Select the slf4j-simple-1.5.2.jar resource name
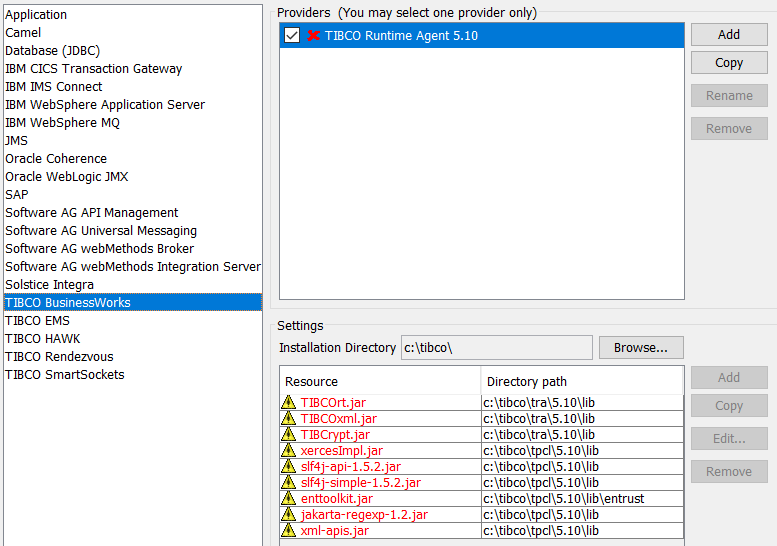This screenshot has width=777, height=546. click(x=361, y=483)
